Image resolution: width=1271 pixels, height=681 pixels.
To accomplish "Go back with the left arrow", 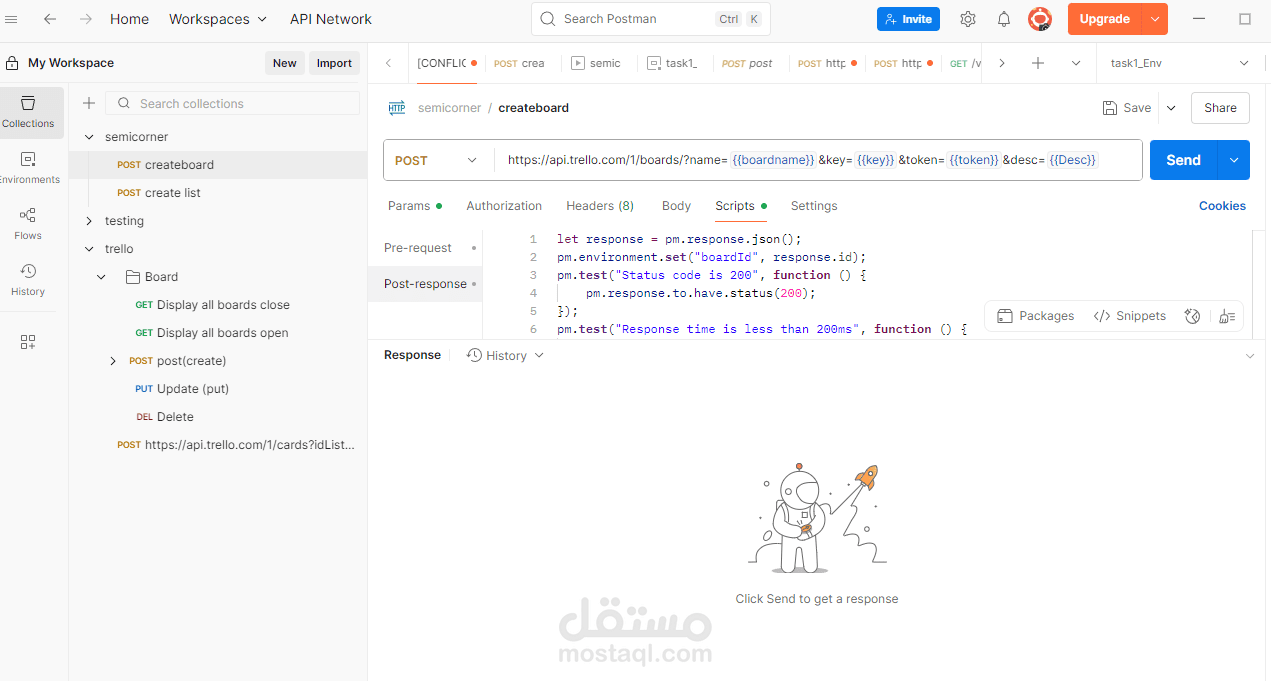I will click(50, 19).
